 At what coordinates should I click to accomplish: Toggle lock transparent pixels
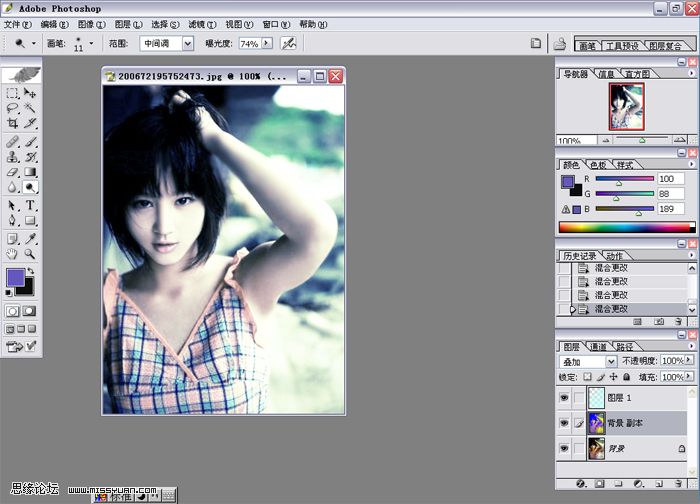588,377
